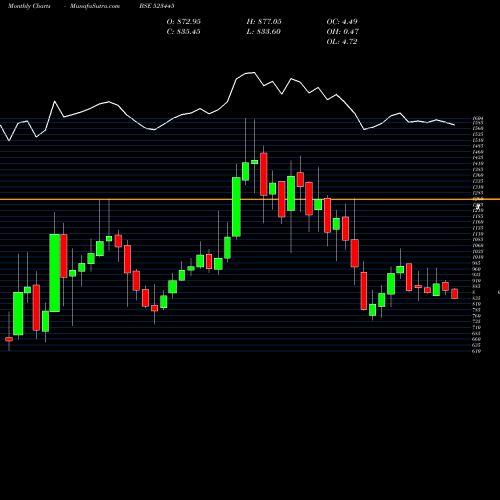Select the open price value 'O: 872.95'
500x500 pixels.
pyautogui.click(x=184, y=22)
